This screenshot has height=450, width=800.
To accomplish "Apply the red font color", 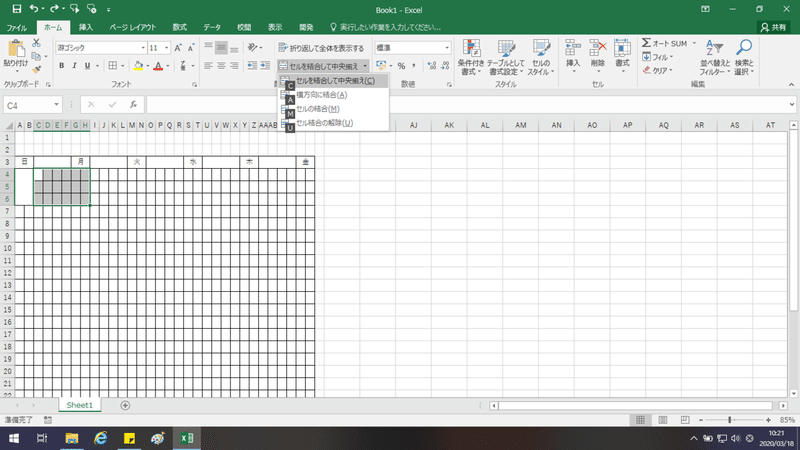I will coord(158,66).
